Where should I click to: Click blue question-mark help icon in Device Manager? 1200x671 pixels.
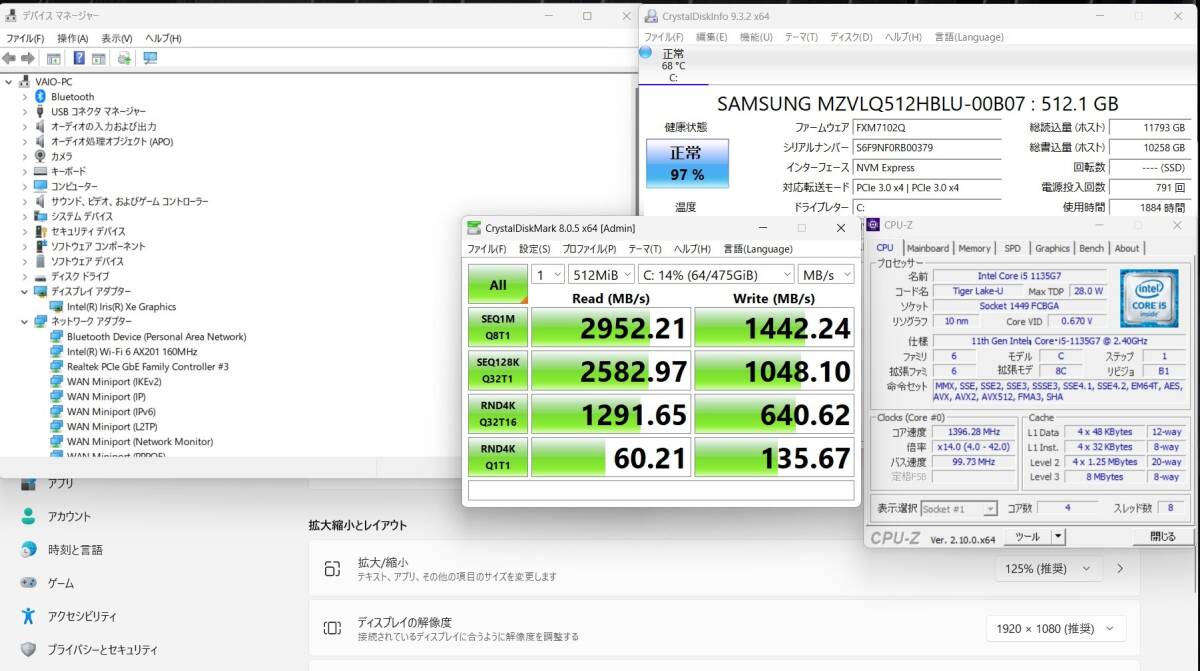coord(78,58)
